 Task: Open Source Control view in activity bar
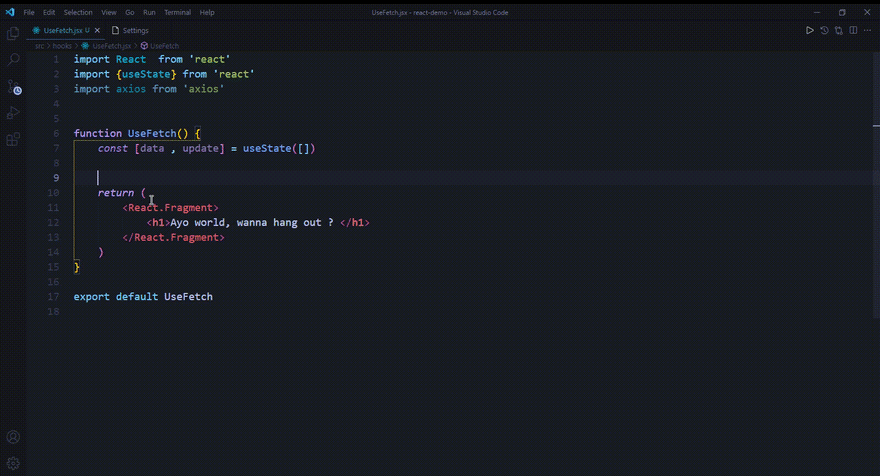click(13, 86)
